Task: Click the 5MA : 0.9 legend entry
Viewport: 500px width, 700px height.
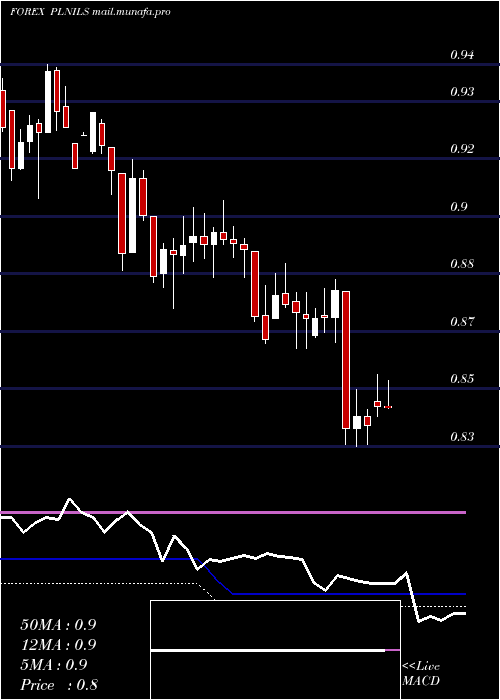Action: tap(54, 665)
